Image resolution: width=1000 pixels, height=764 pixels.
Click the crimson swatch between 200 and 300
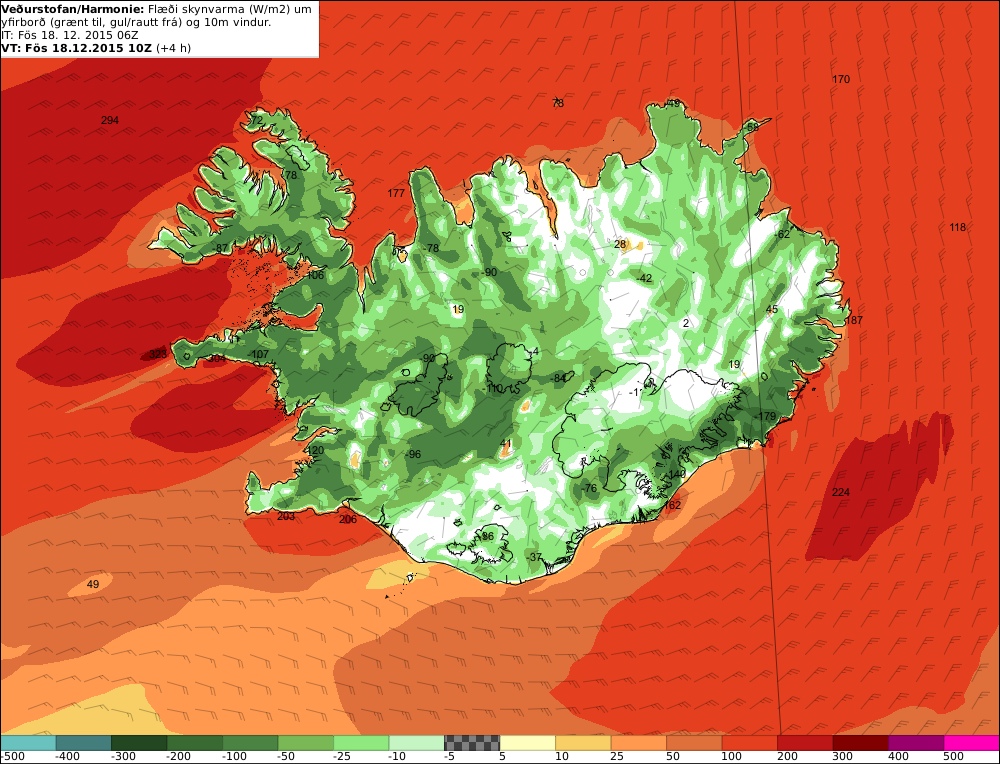804,742
